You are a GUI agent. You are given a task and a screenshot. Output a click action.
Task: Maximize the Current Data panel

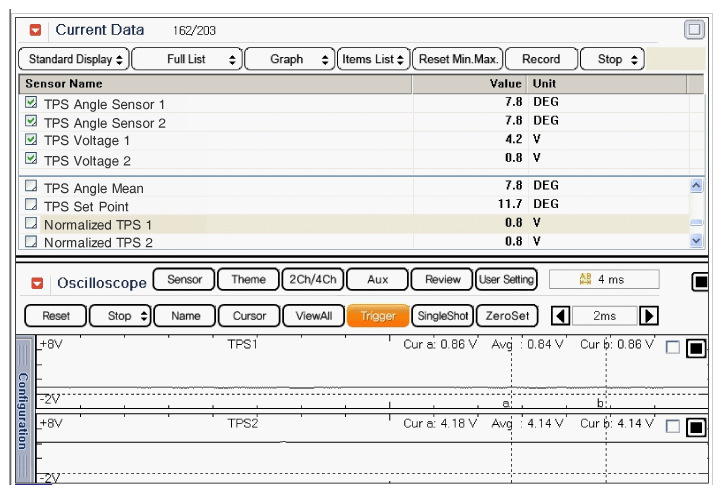[x=694, y=30]
